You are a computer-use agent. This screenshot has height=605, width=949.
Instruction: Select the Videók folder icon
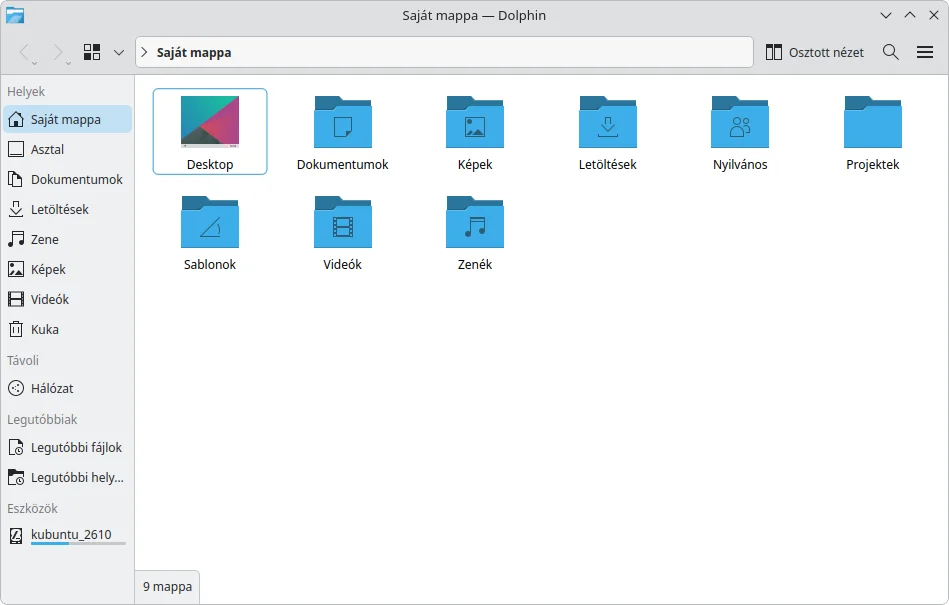click(343, 221)
